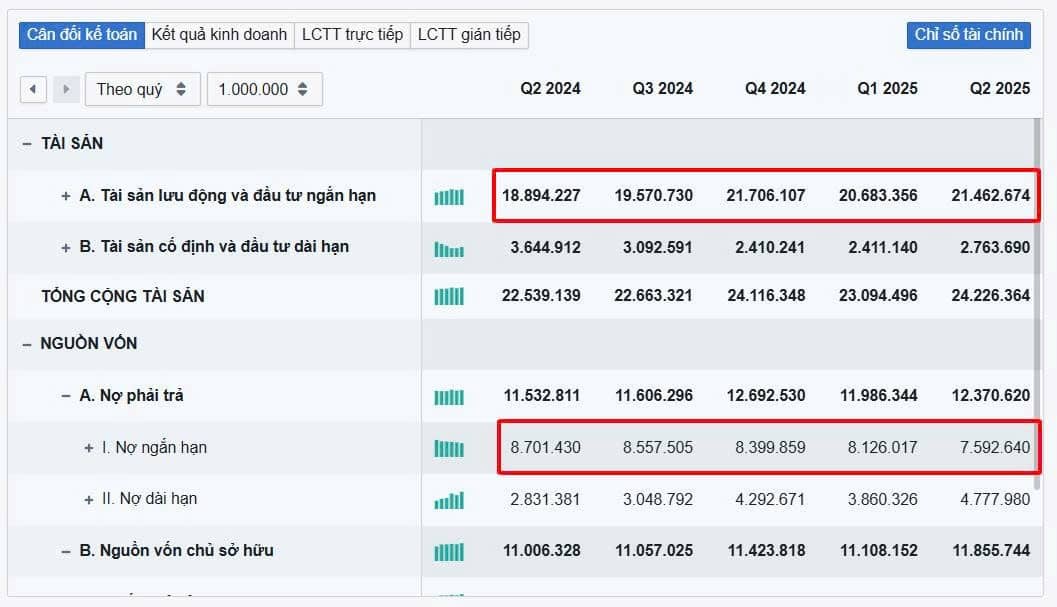Open the LCTT trực tiếp tab
The height and width of the screenshot is (607, 1057).
pyautogui.click(x=352, y=35)
